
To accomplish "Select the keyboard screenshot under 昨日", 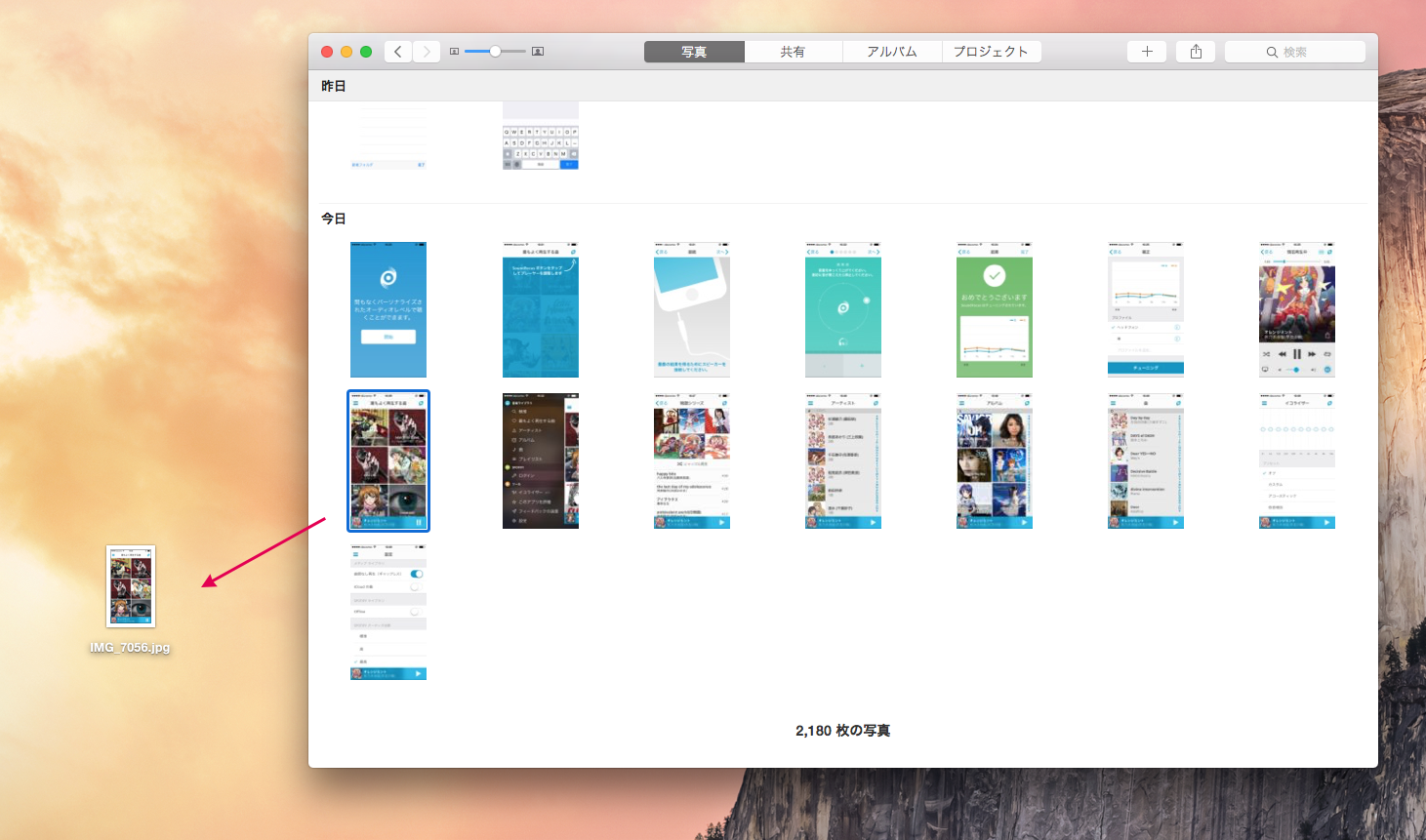I will 541,136.
